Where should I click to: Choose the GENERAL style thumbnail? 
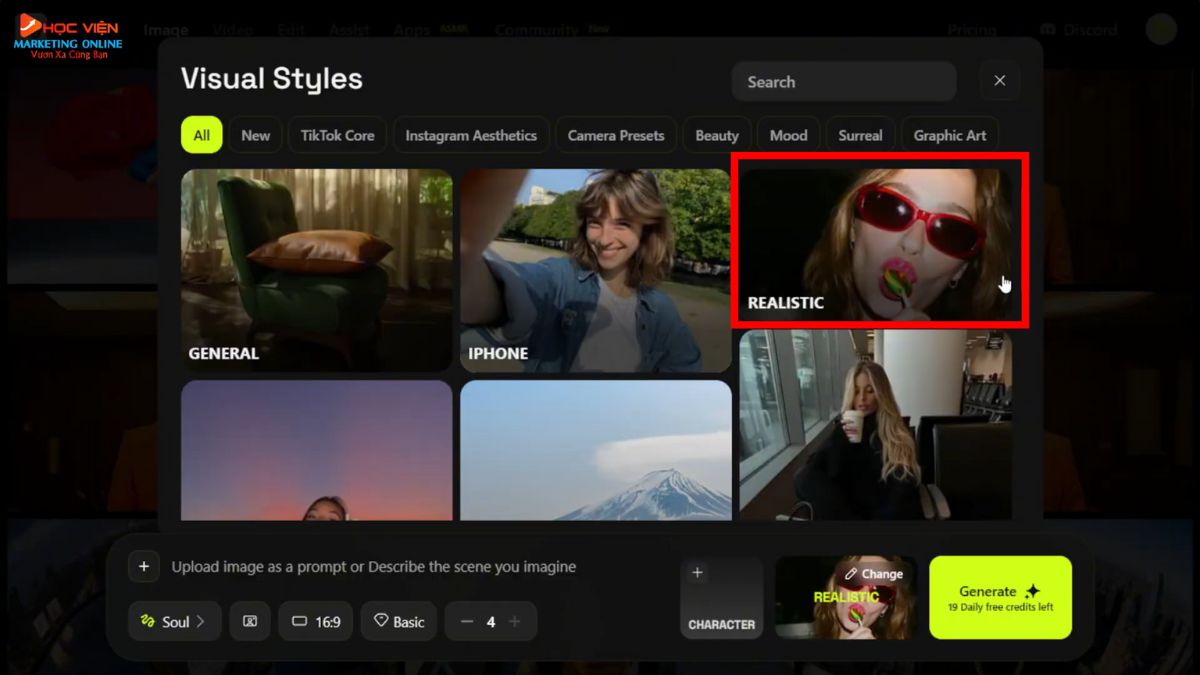[316, 270]
